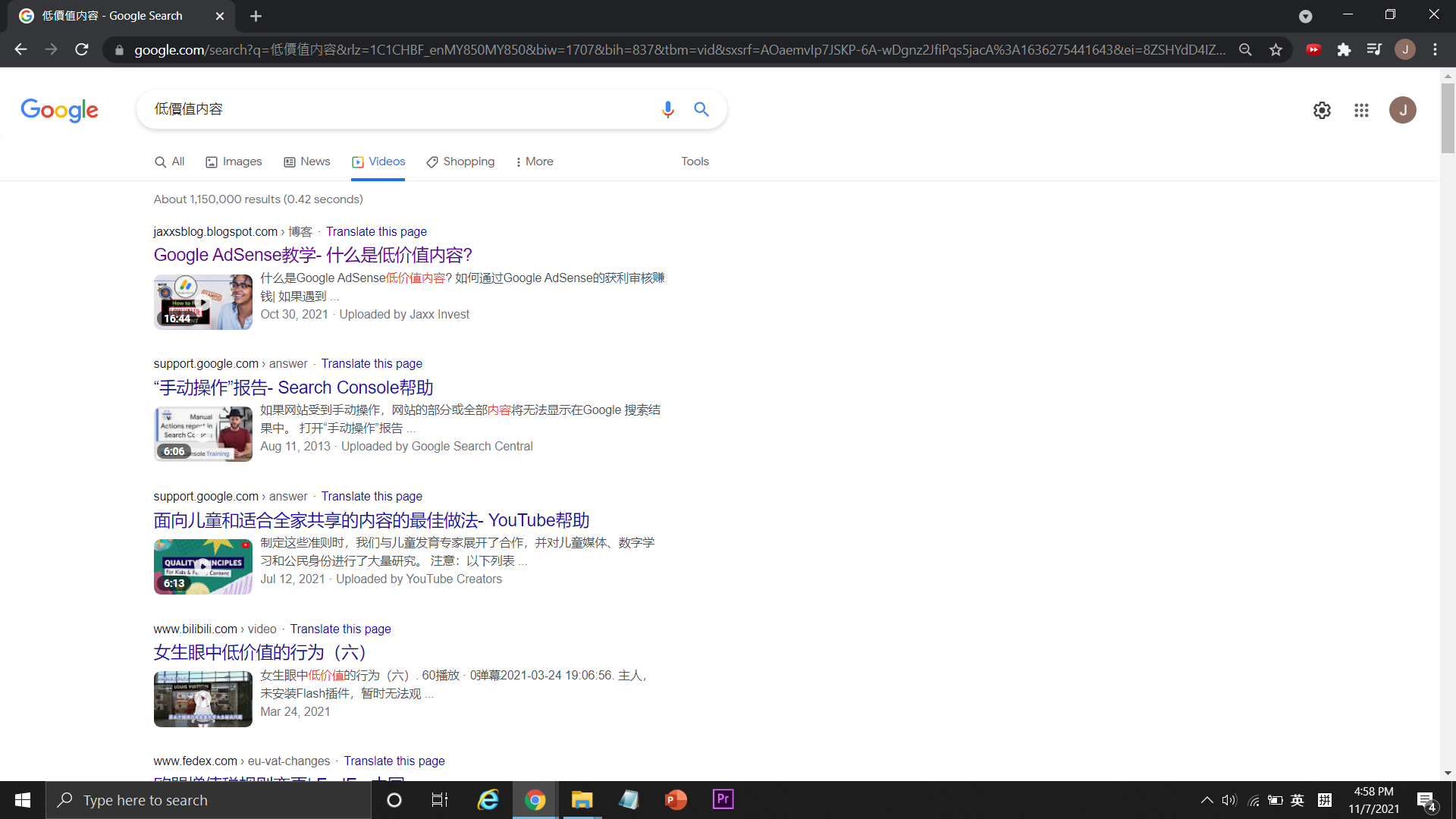This screenshot has height=819, width=1456.
Task: Show hidden system tray icons
Action: click(x=1207, y=800)
